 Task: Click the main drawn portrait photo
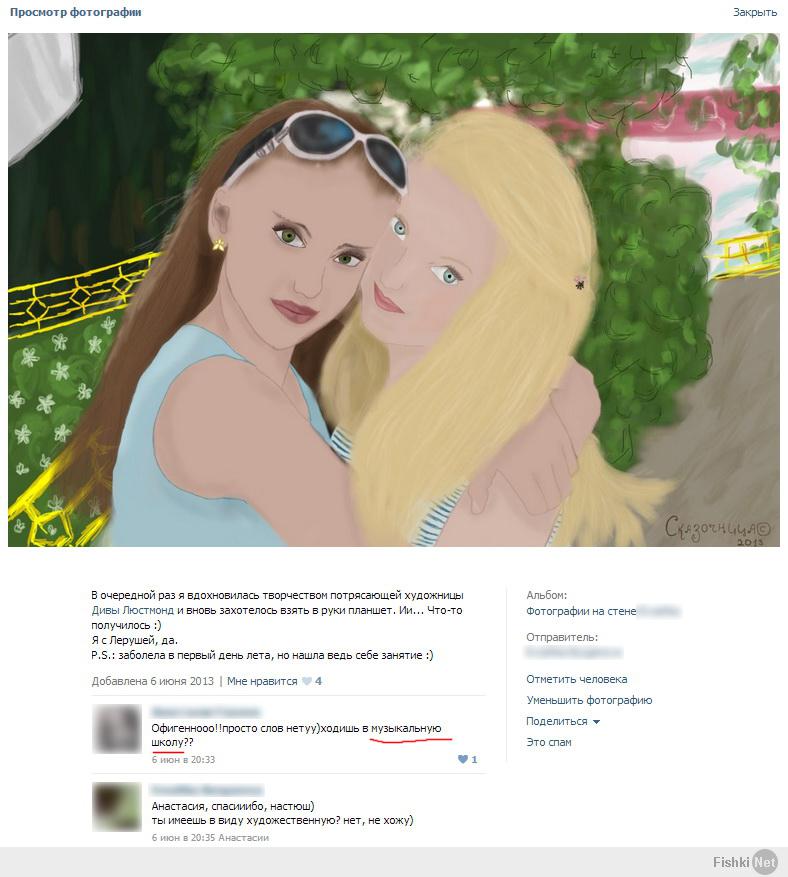[394, 290]
